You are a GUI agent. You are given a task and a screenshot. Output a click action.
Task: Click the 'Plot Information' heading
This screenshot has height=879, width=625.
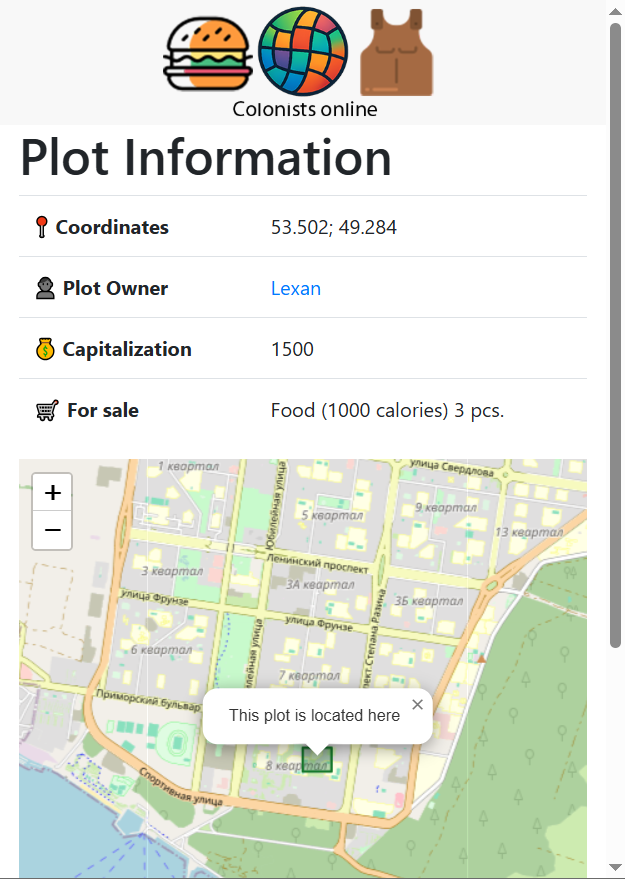[x=206, y=158]
